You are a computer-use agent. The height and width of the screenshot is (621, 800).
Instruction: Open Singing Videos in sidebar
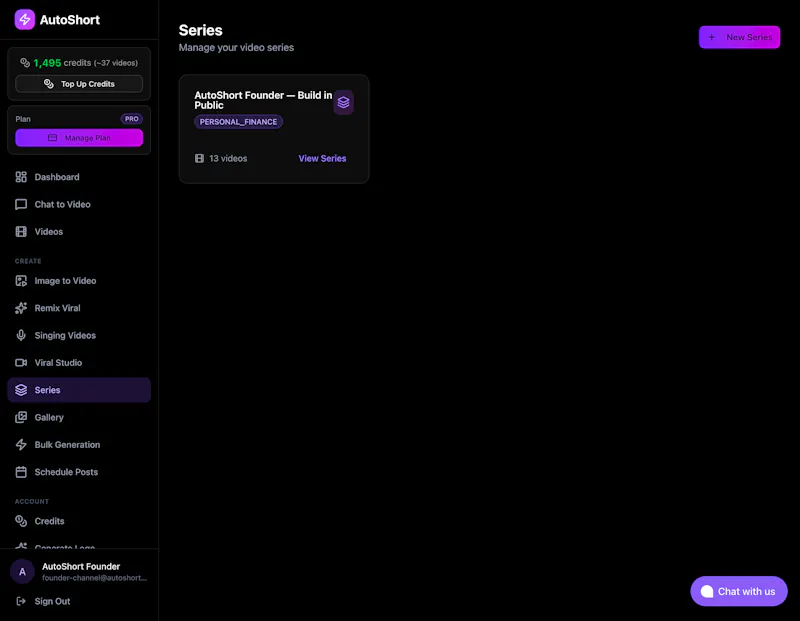tap(79, 335)
